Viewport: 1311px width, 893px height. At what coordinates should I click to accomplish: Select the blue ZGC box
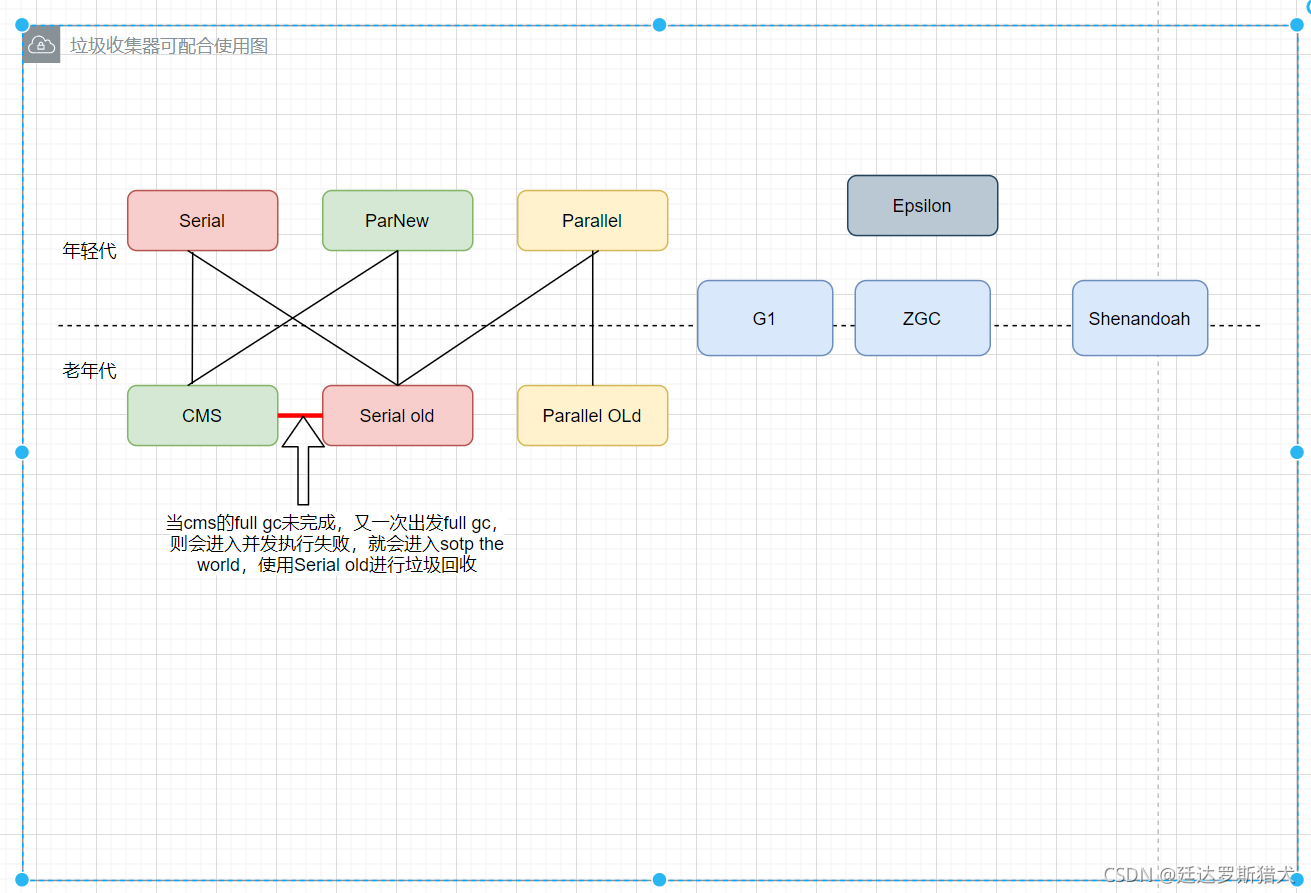(922, 318)
